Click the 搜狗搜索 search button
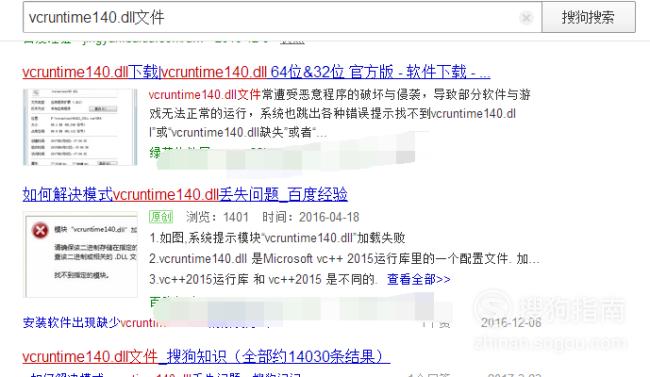The height and width of the screenshot is (377, 650). (x=588, y=17)
